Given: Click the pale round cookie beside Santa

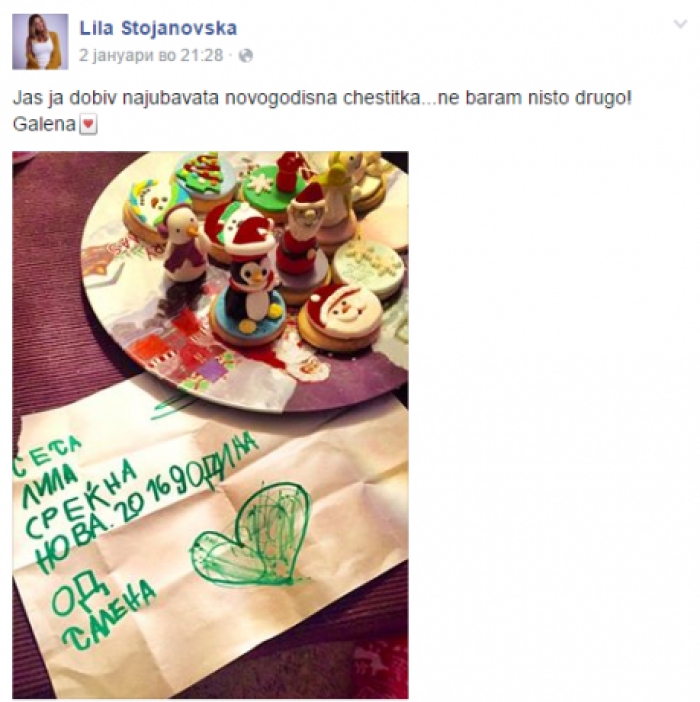Looking at the screenshot, I should coord(370,268).
